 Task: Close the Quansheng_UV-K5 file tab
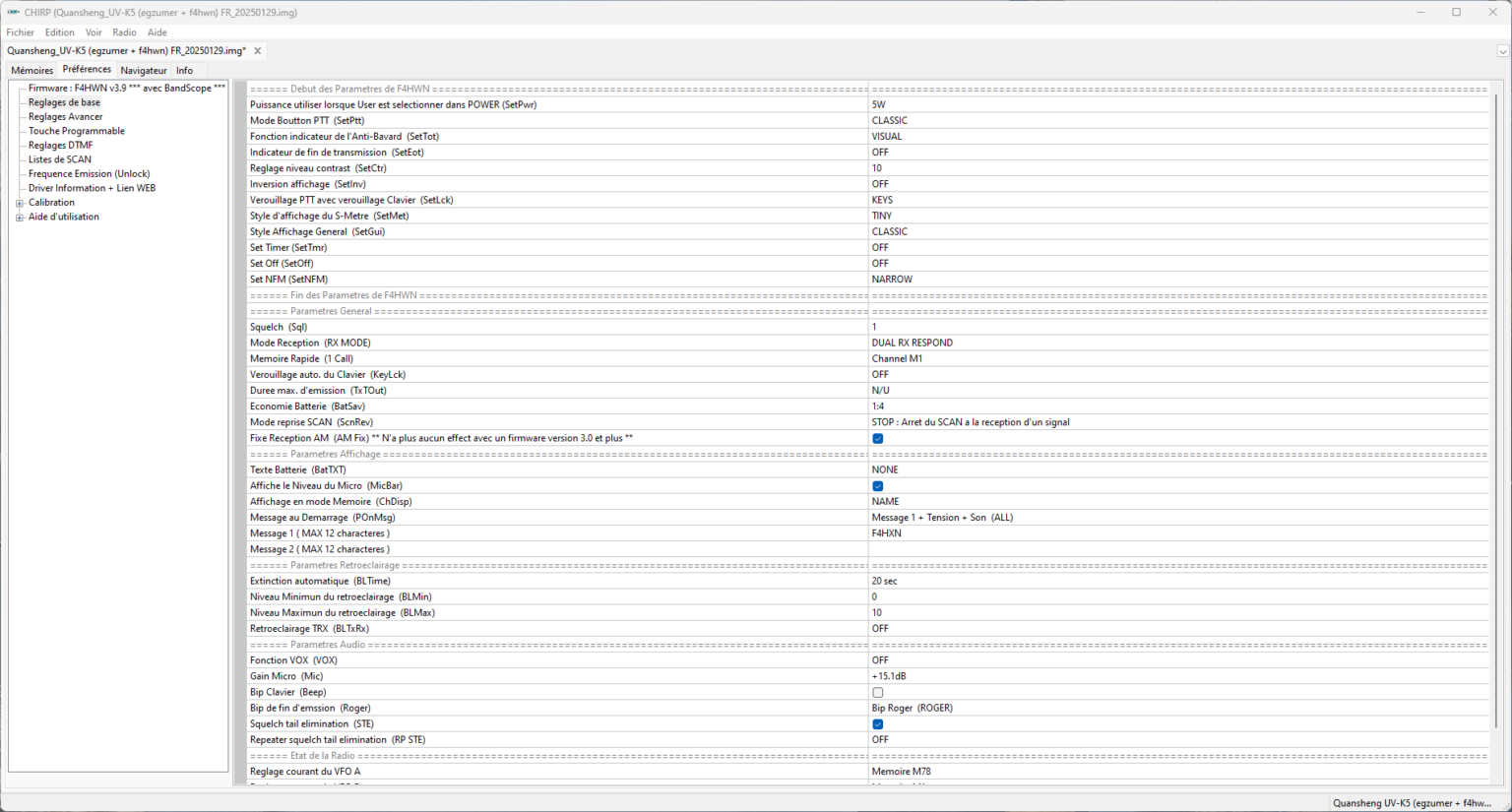[x=258, y=51]
